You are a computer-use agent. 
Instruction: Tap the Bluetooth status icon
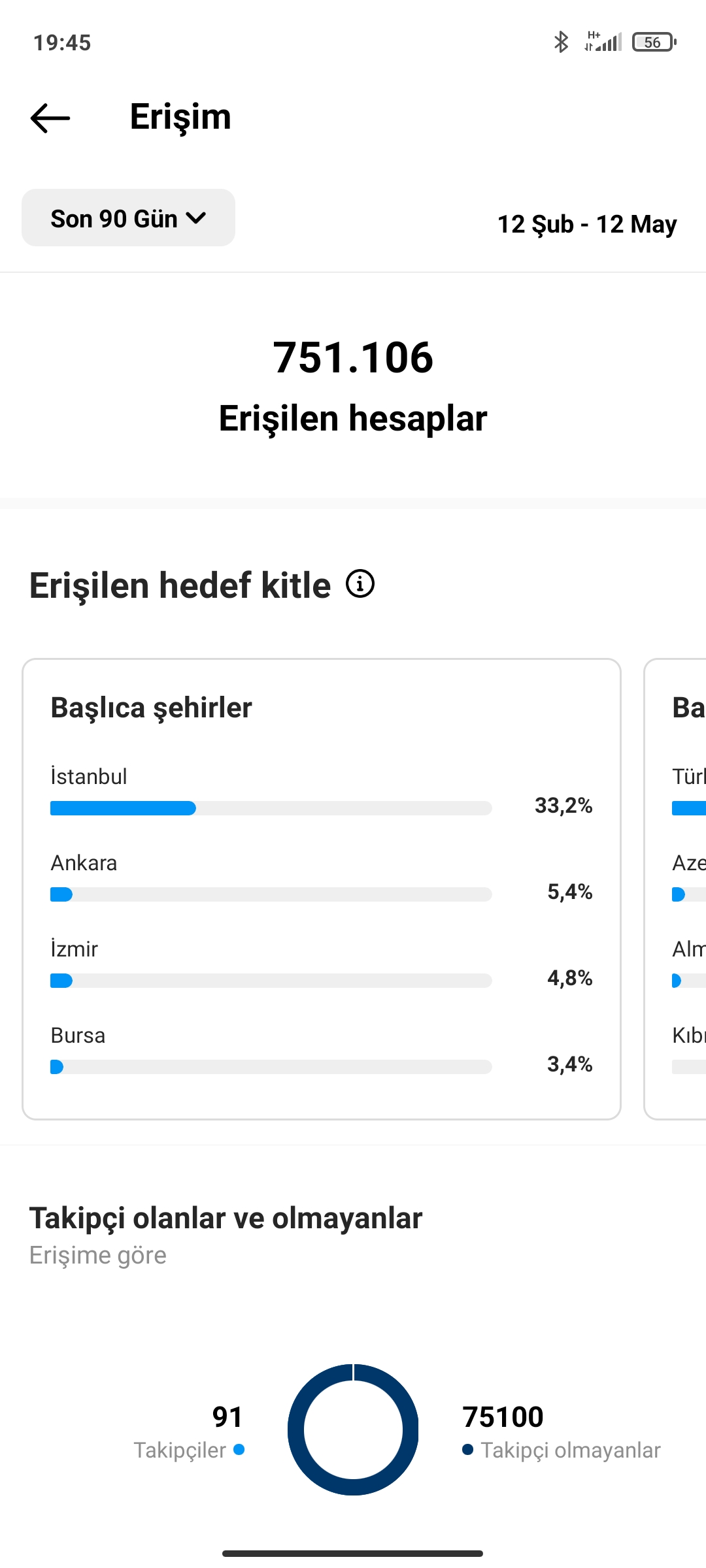click(561, 42)
